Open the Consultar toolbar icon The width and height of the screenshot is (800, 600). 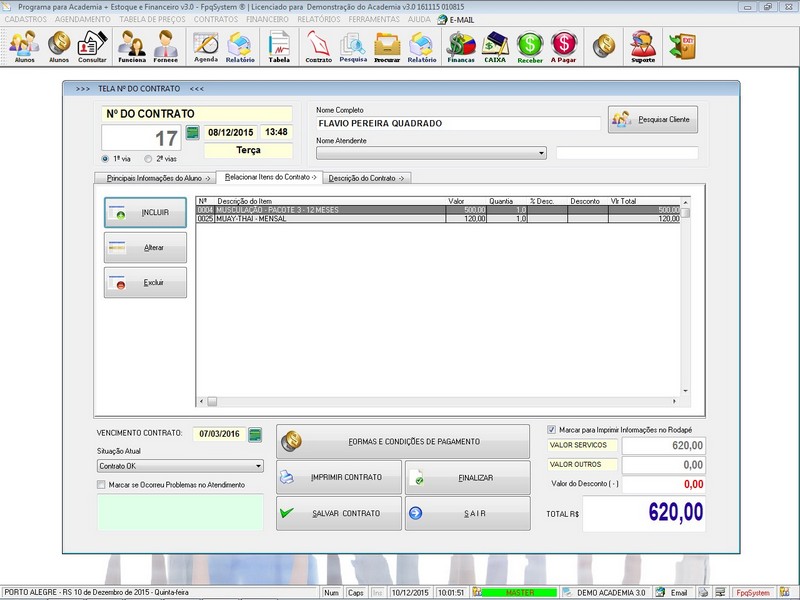tap(92, 46)
